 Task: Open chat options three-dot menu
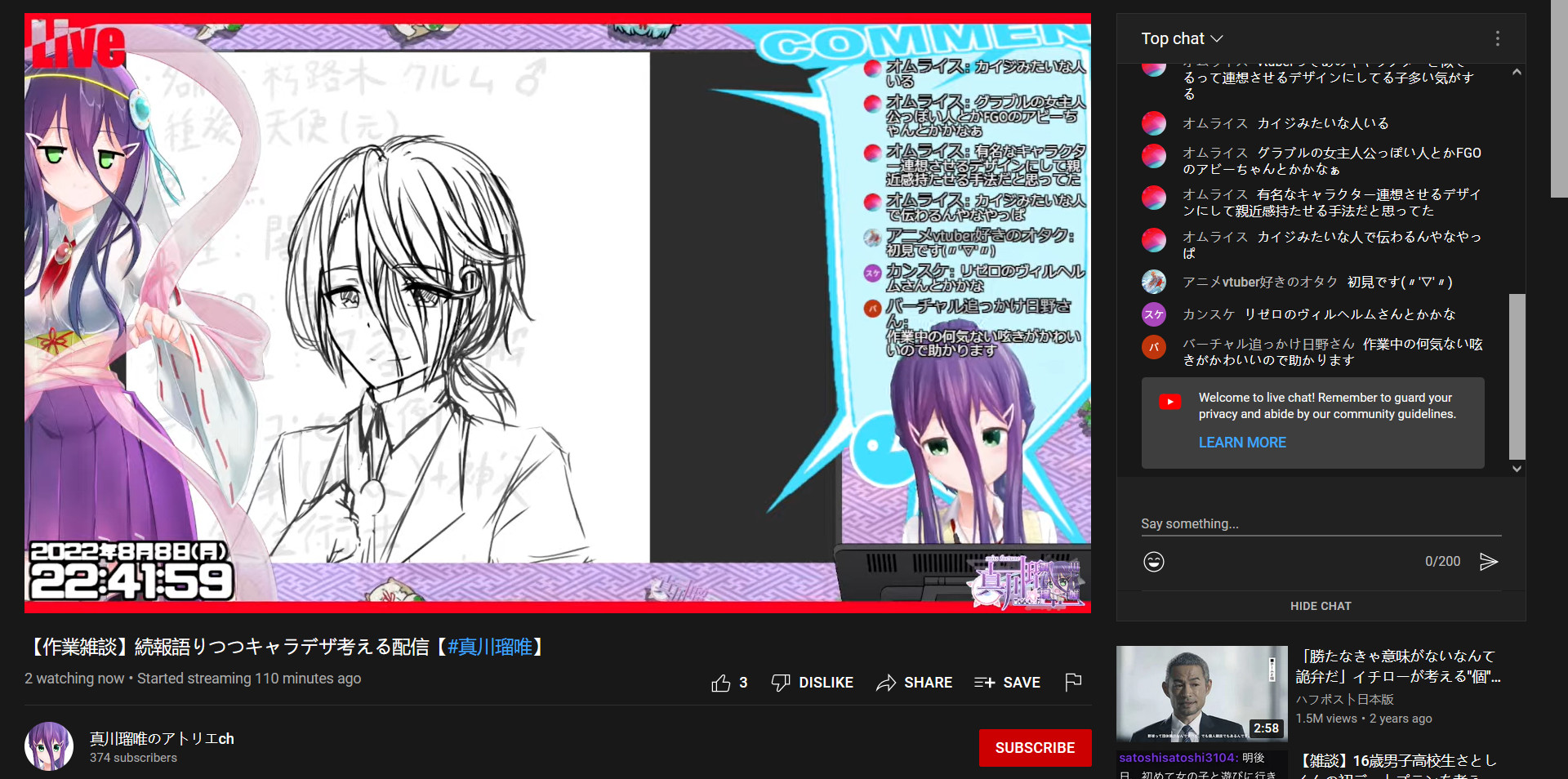click(x=1497, y=38)
